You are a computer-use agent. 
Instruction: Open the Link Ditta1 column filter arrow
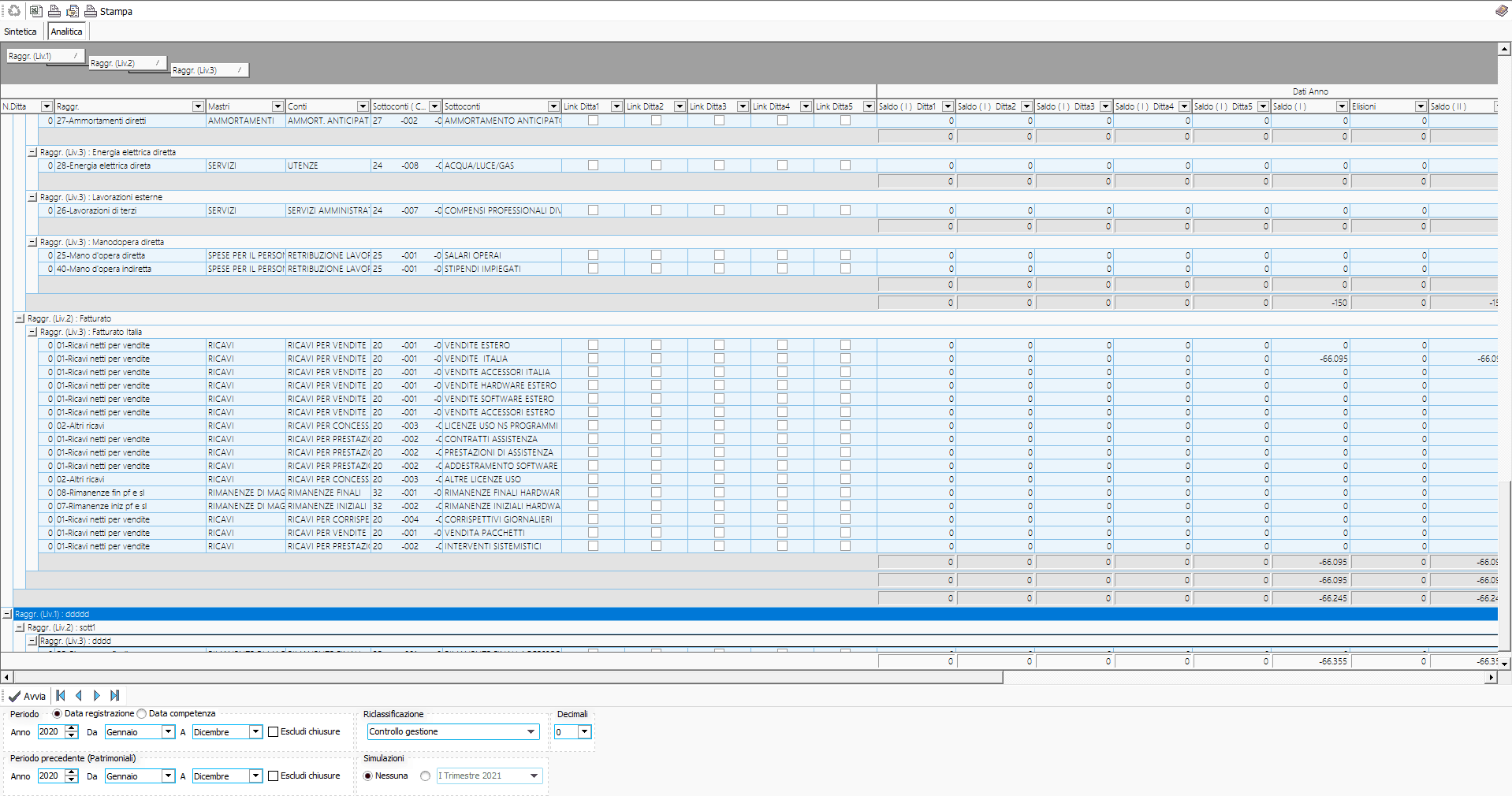coord(616,106)
